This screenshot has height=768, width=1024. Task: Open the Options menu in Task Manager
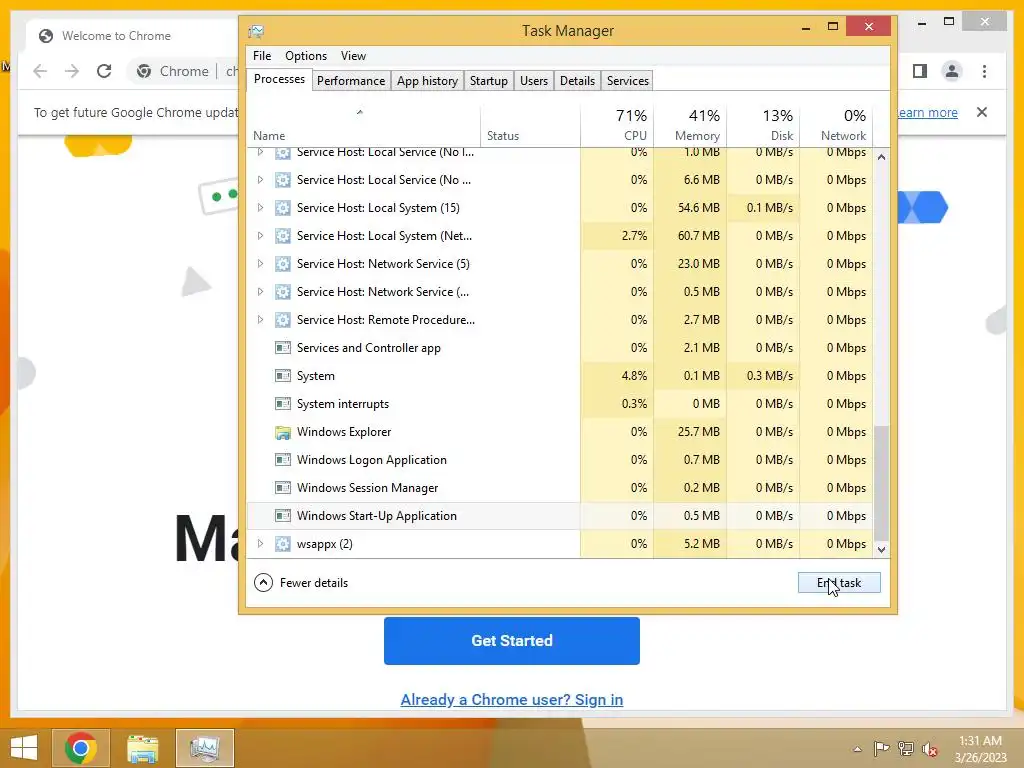click(x=306, y=56)
